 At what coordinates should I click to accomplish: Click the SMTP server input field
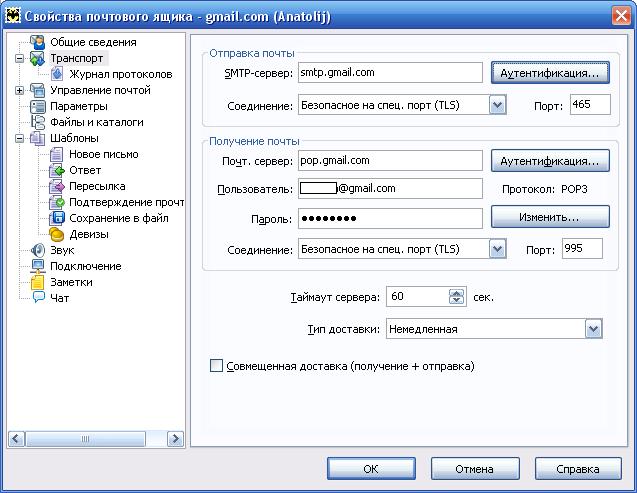(390, 73)
